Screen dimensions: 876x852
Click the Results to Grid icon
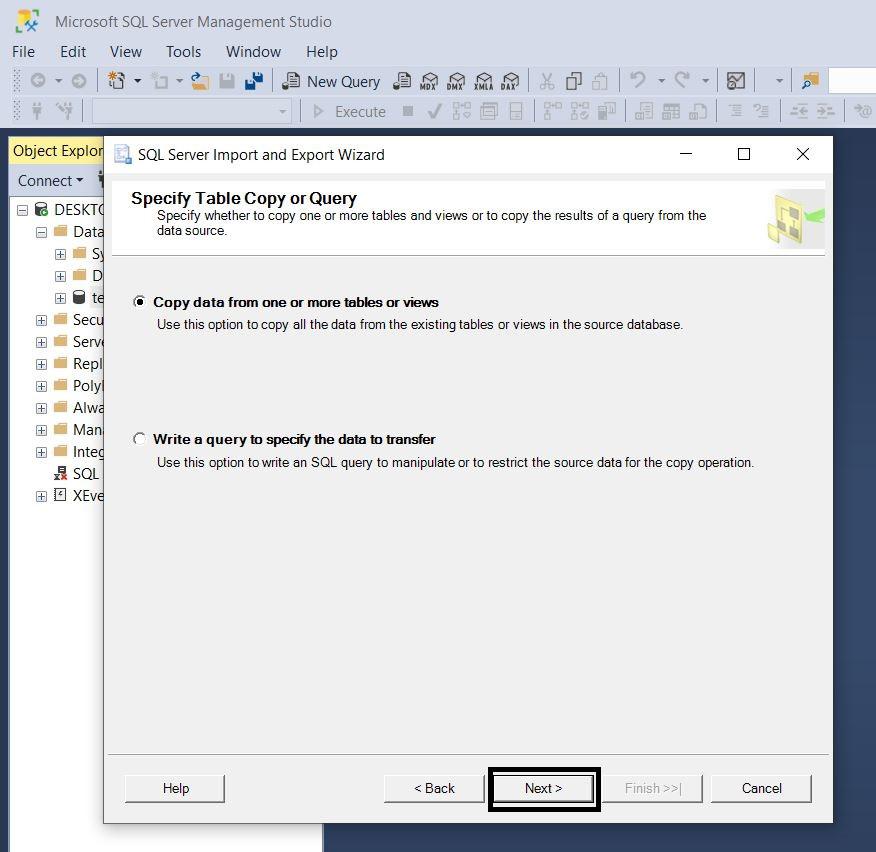671,112
